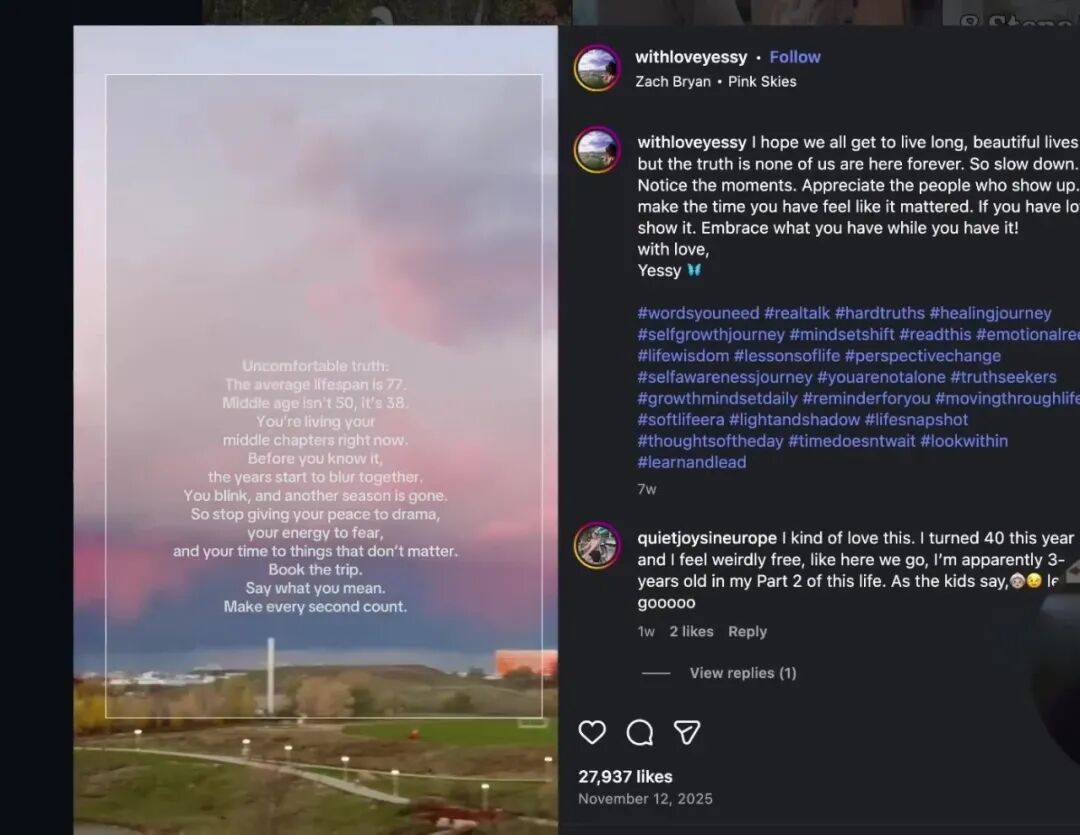This screenshot has width=1080, height=835.
Task: Open the #wordsyouneed hashtag
Action: coord(698,313)
